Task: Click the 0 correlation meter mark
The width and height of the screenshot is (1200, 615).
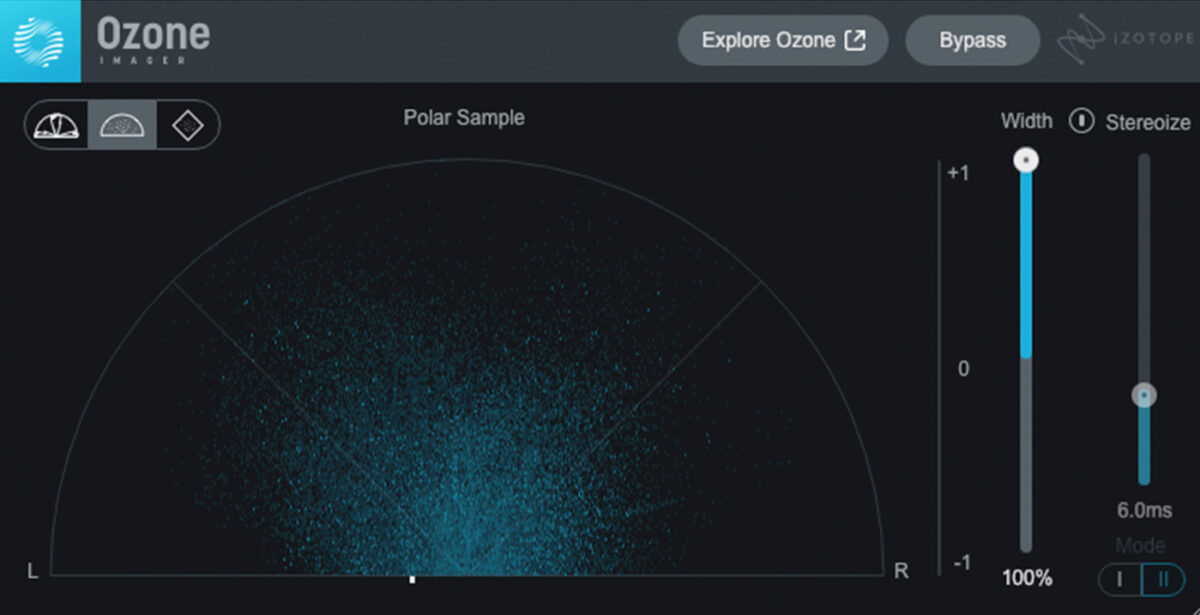Action: click(x=964, y=369)
